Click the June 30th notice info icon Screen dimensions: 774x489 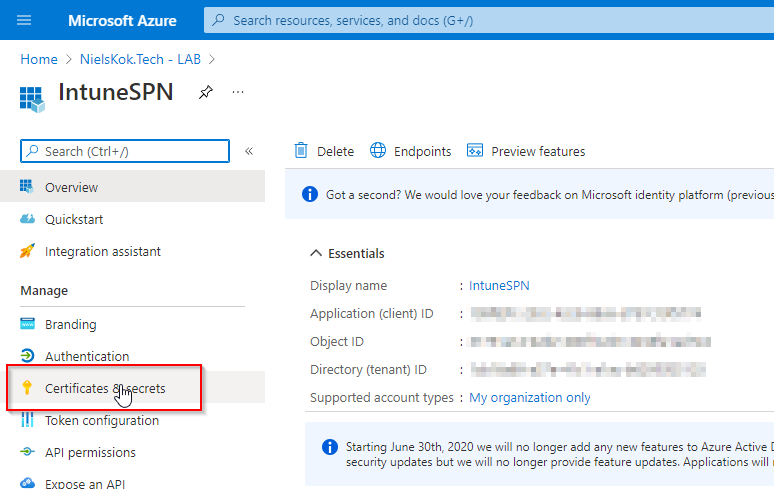click(x=330, y=447)
